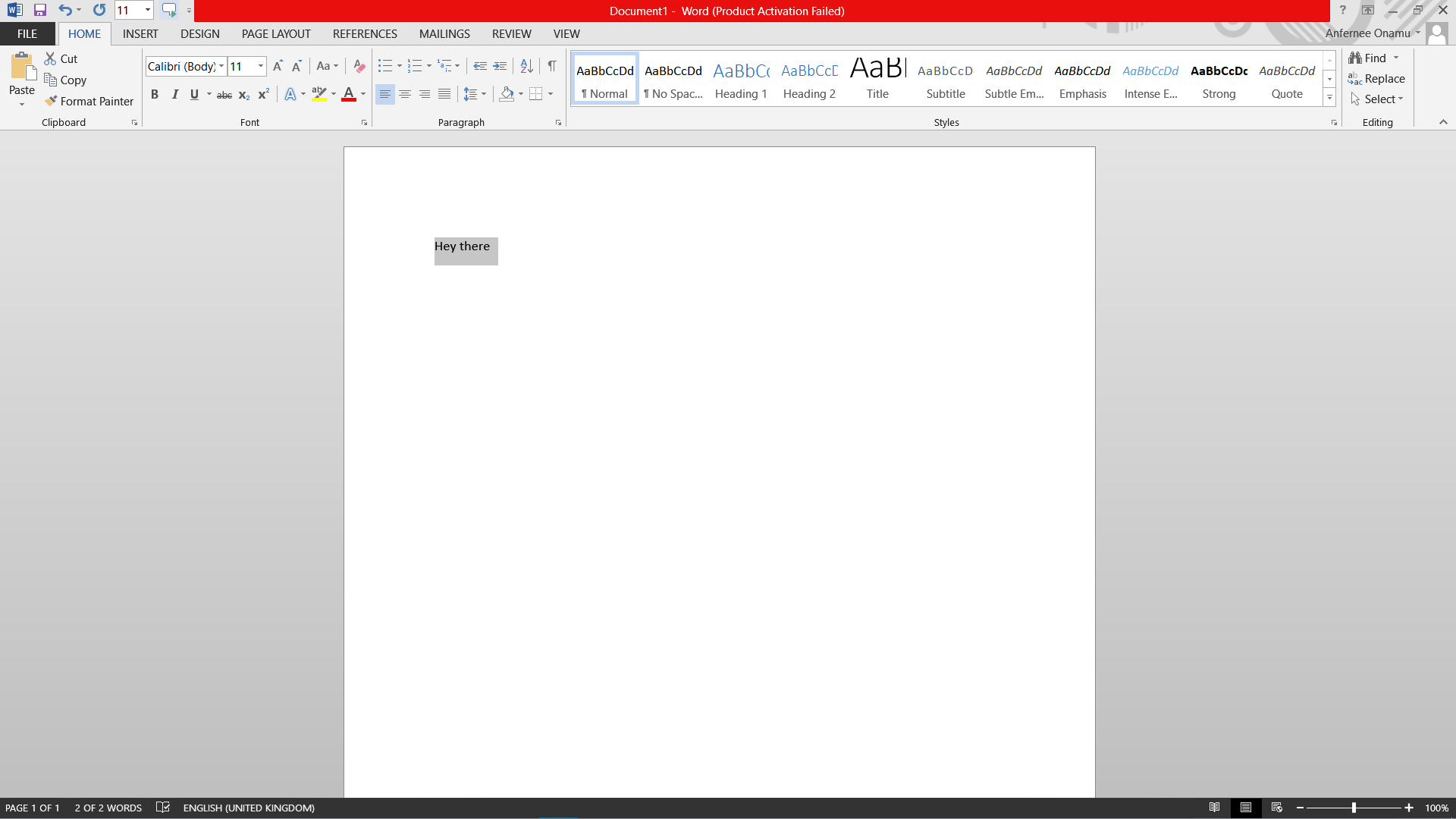This screenshot has height=819, width=1456.
Task: Toggle Show/Hide paragraph marks
Action: coord(552,67)
